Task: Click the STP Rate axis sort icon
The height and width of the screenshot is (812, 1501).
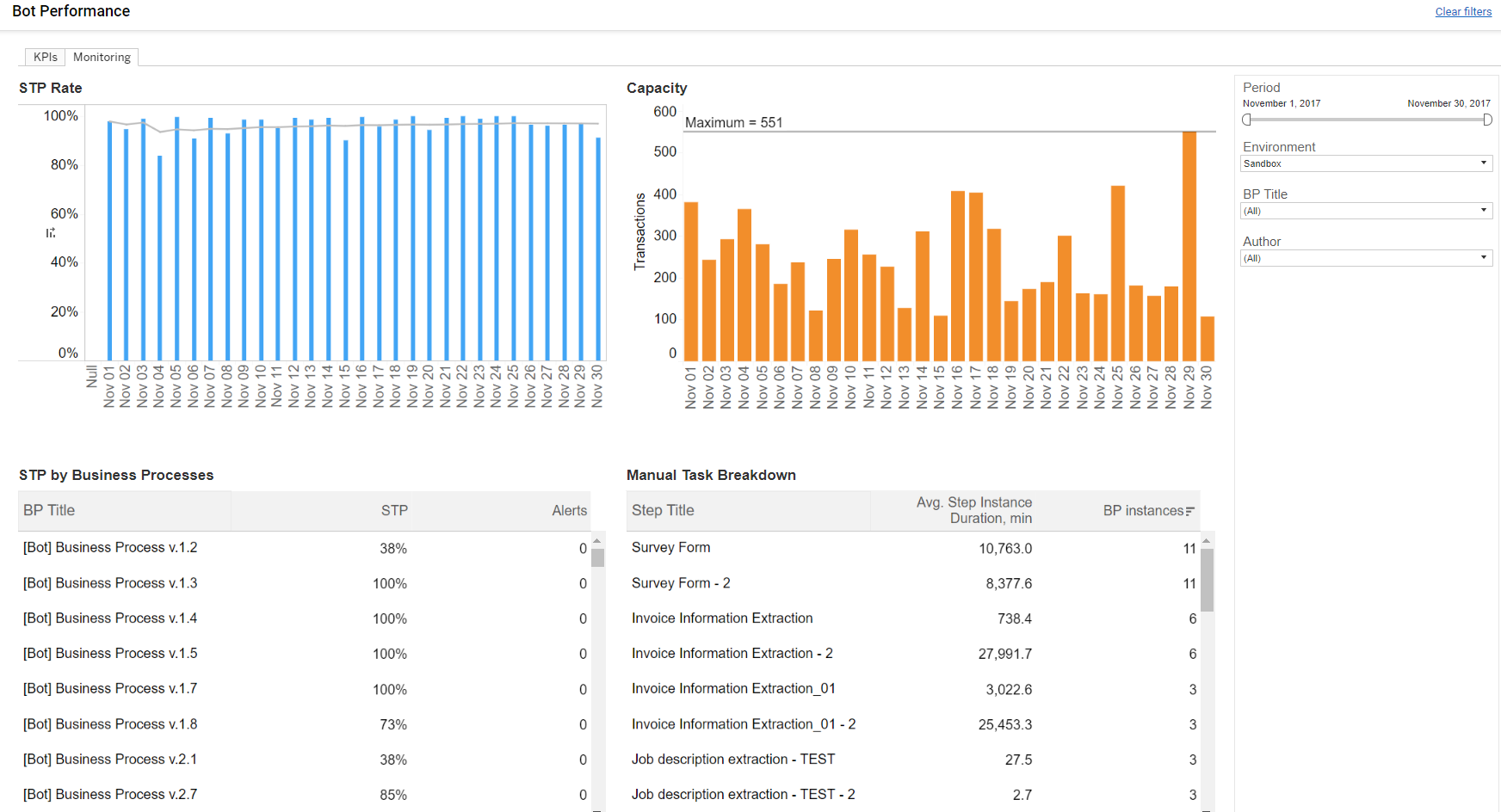Action: pos(51,232)
